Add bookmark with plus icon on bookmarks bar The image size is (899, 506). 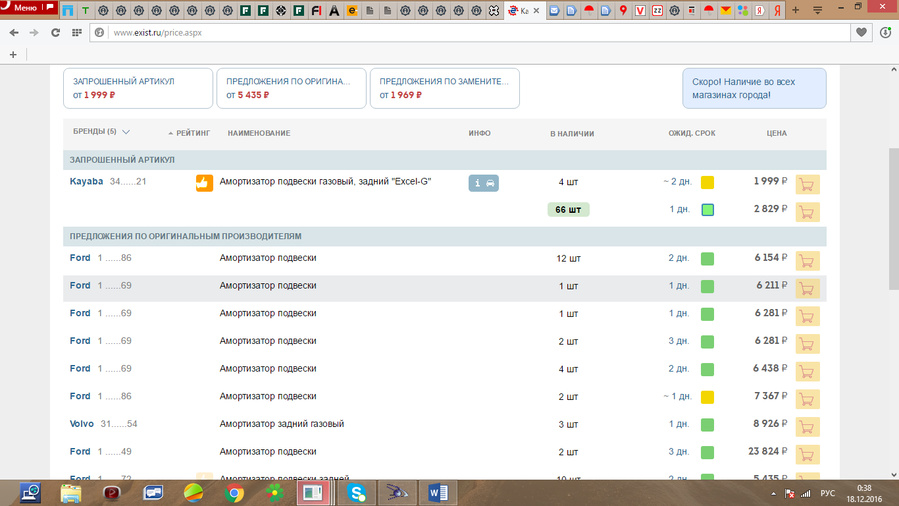pos(13,54)
